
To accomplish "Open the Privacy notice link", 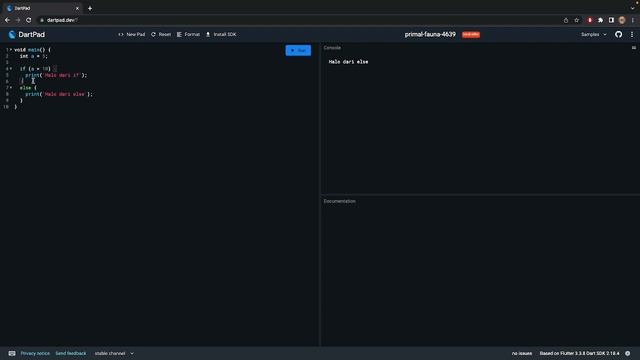I will point(35,353).
